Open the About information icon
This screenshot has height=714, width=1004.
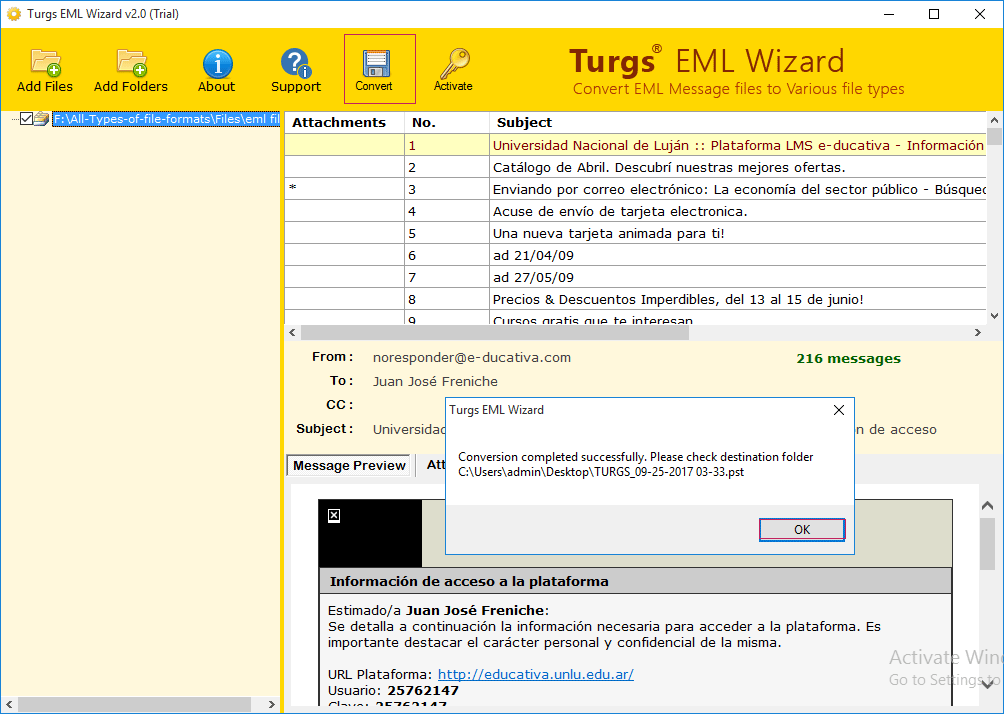216,70
